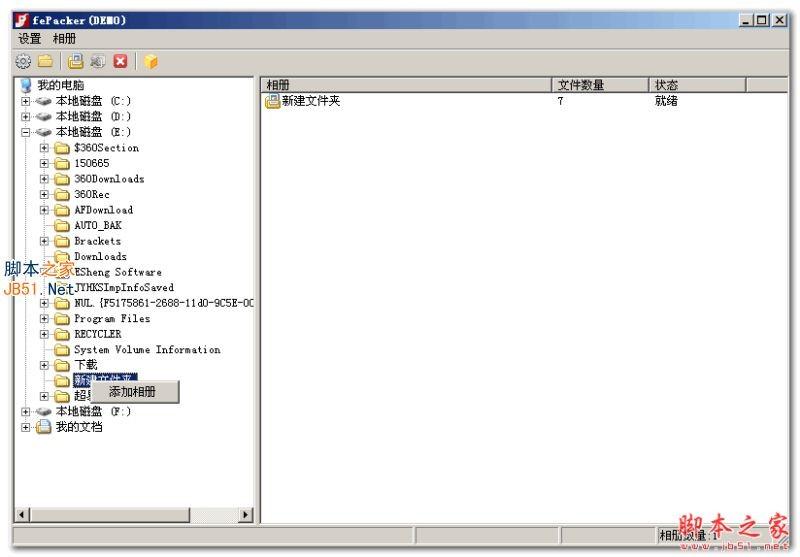
Task: Click the 状态 column header
Action: (695, 85)
